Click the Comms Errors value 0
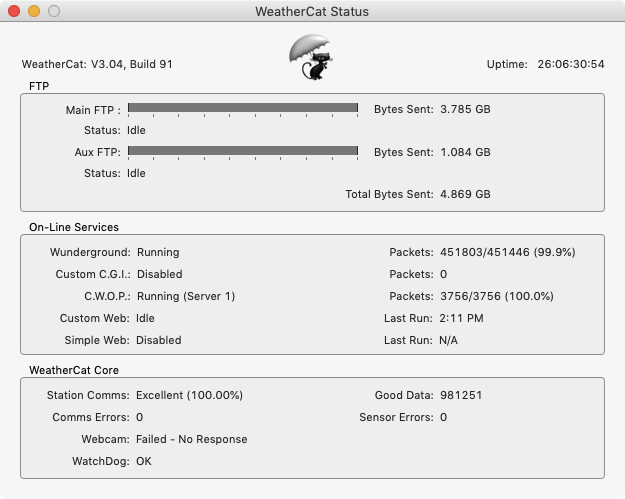The width and height of the screenshot is (625, 499). [140, 417]
